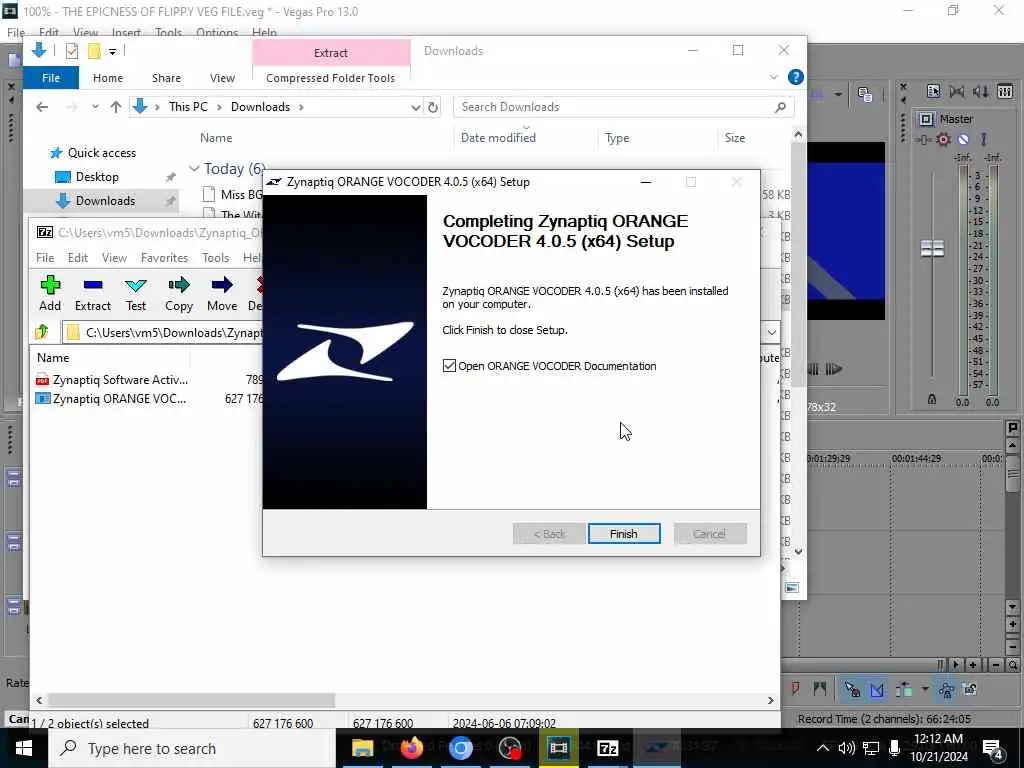Screen dimensions: 1024x768
Task: Go back in Explorer navigation
Action: (x=42, y=107)
